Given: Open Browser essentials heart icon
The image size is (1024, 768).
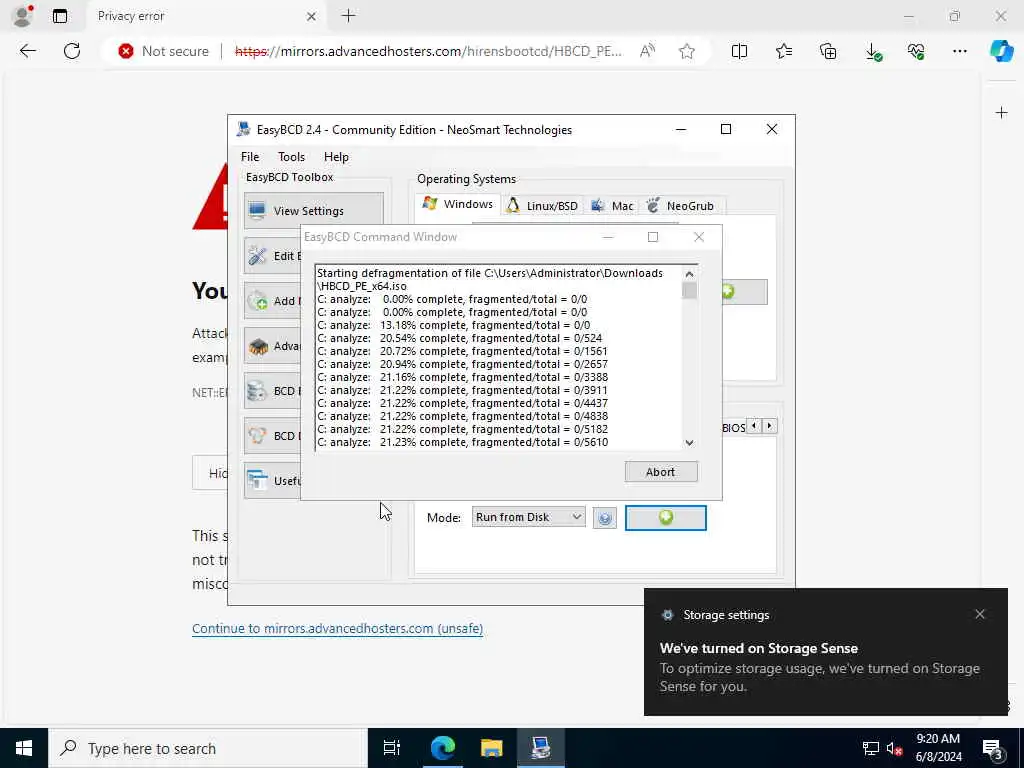Looking at the screenshot, I should tap(916, 51).
